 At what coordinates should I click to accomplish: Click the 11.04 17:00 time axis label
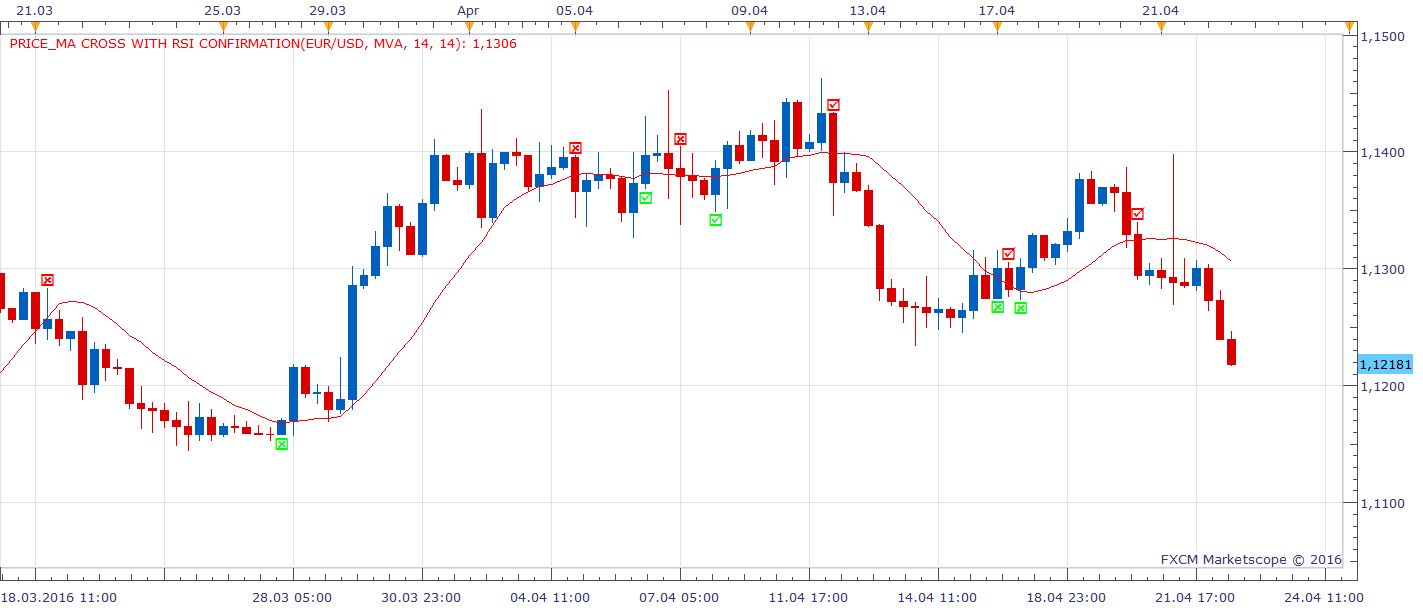click(x=808, y=598)
